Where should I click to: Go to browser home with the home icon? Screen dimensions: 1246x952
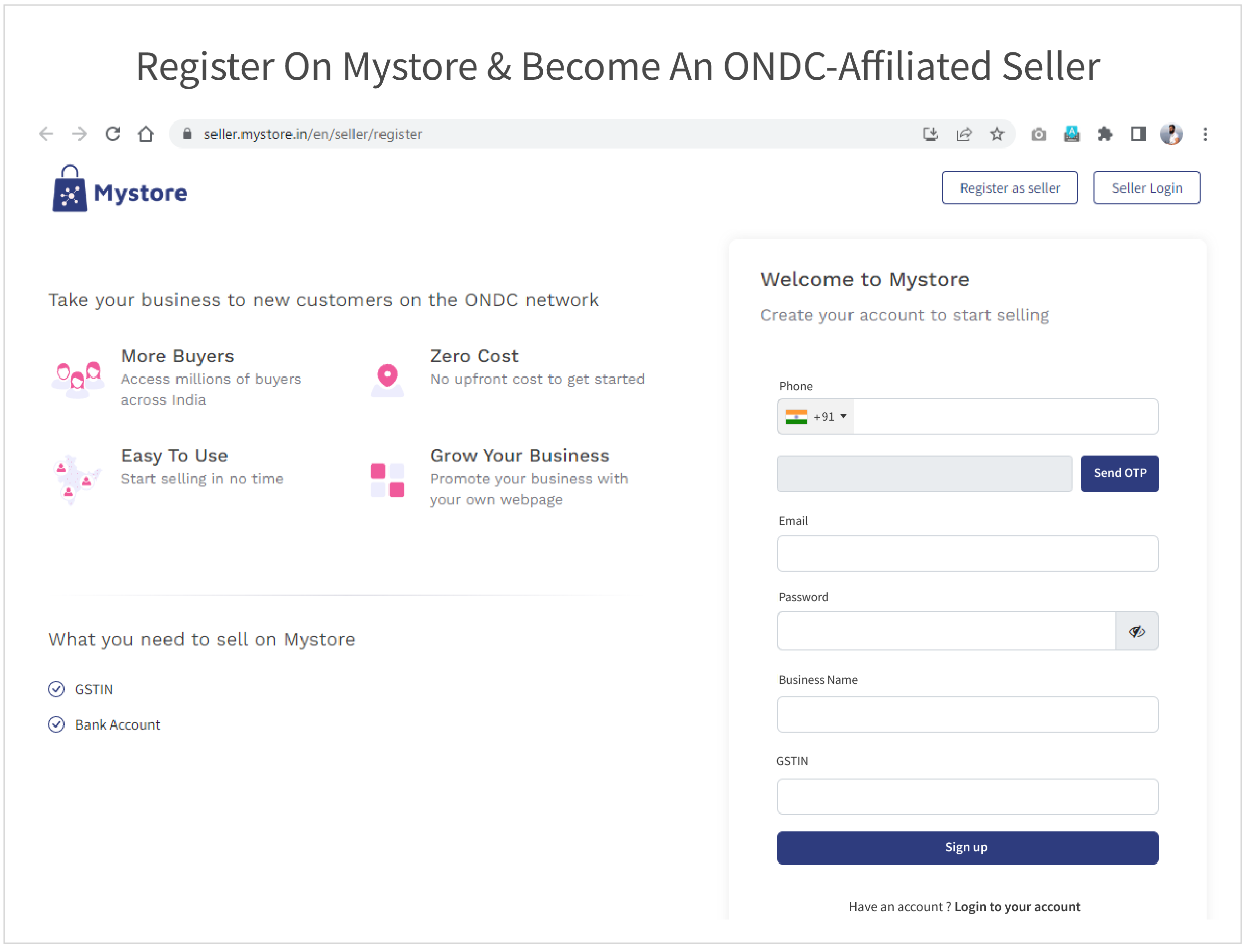tap(146, 134)
